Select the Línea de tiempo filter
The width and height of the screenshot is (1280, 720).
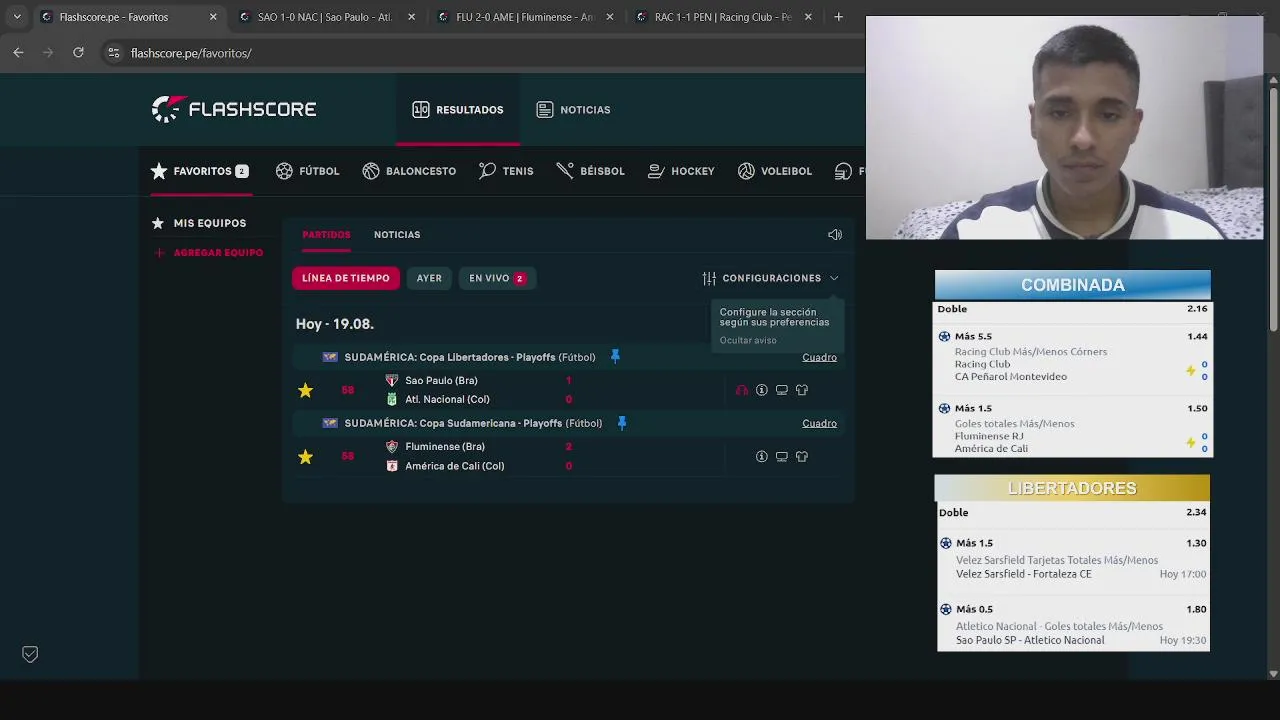click(x=346, y=278)
